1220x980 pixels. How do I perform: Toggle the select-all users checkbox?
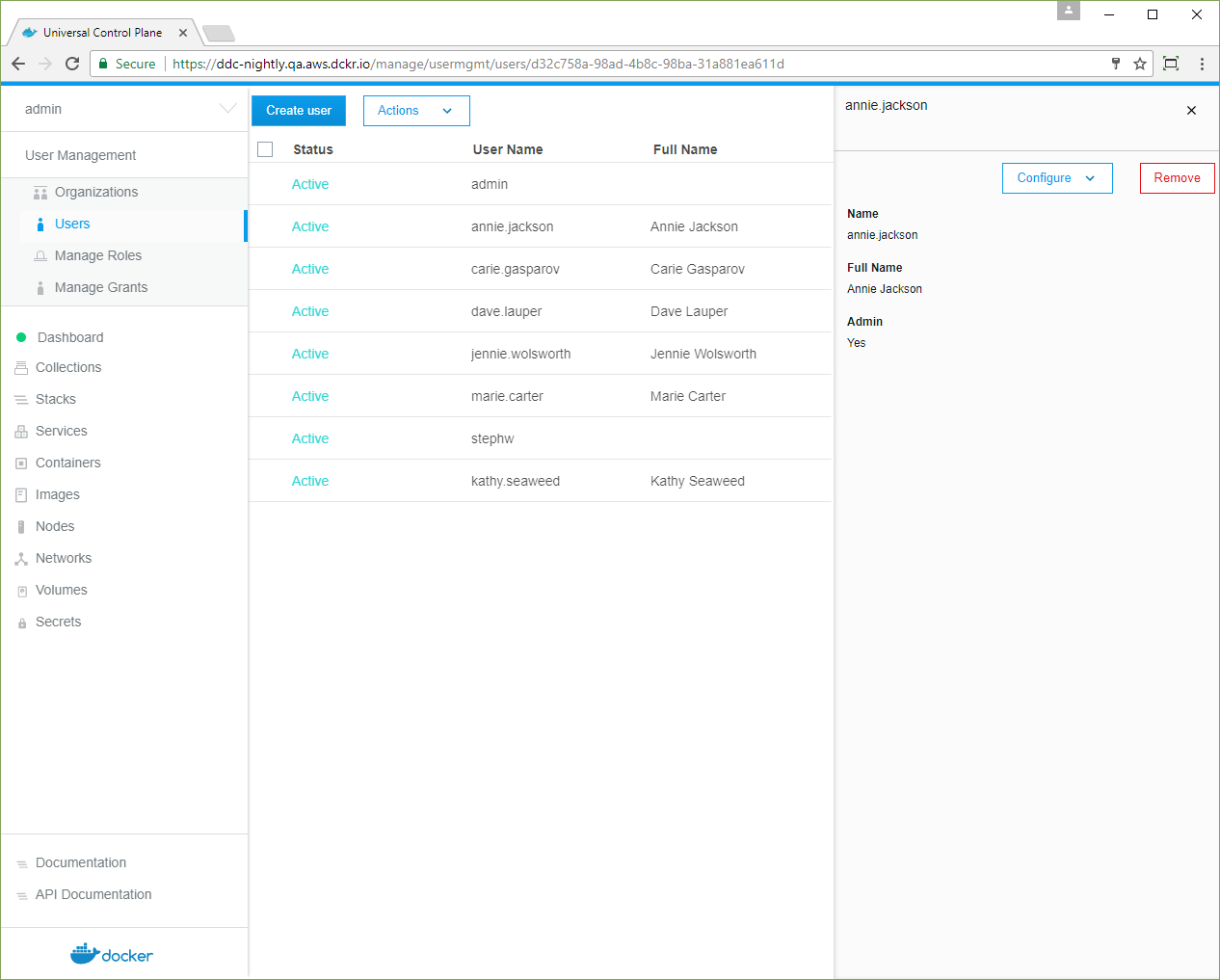coord(265,149)
